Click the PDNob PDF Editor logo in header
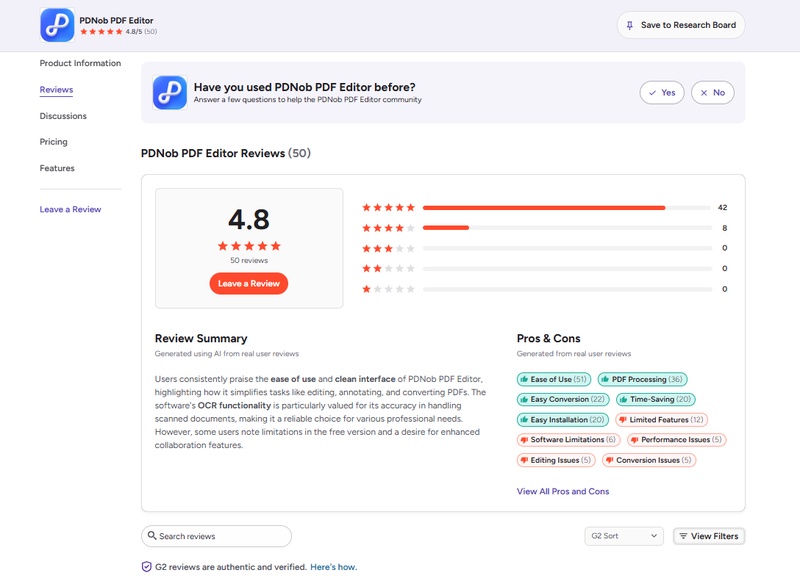This screenshot has height=581, width=800. tap(57, 24)
